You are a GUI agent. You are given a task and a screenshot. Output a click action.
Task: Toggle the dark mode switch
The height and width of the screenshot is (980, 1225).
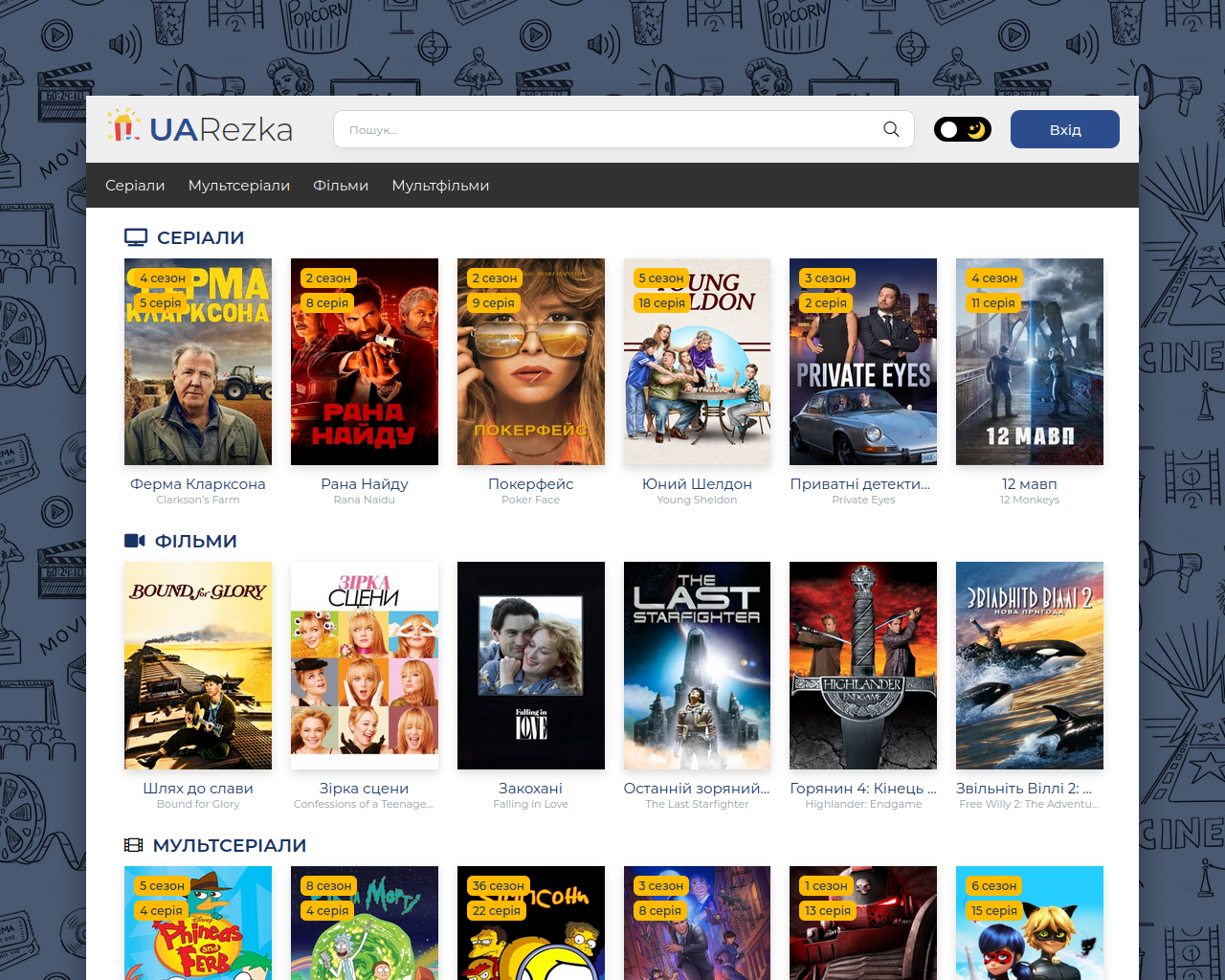tap(963, 129)
